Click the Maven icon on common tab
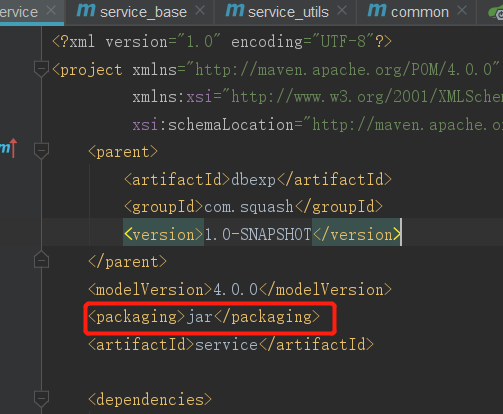This screenshot has height=414, width=503. [x=377, y=10]
